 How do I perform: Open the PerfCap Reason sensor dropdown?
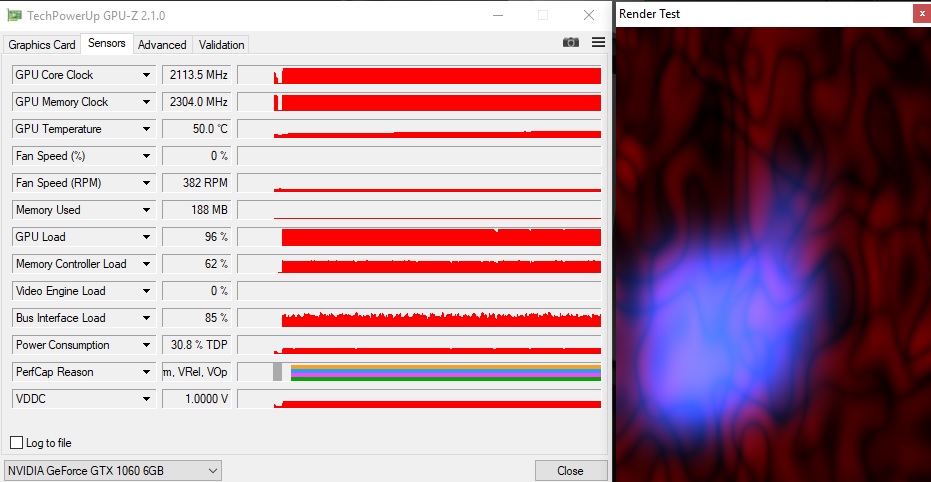[146, 372]
